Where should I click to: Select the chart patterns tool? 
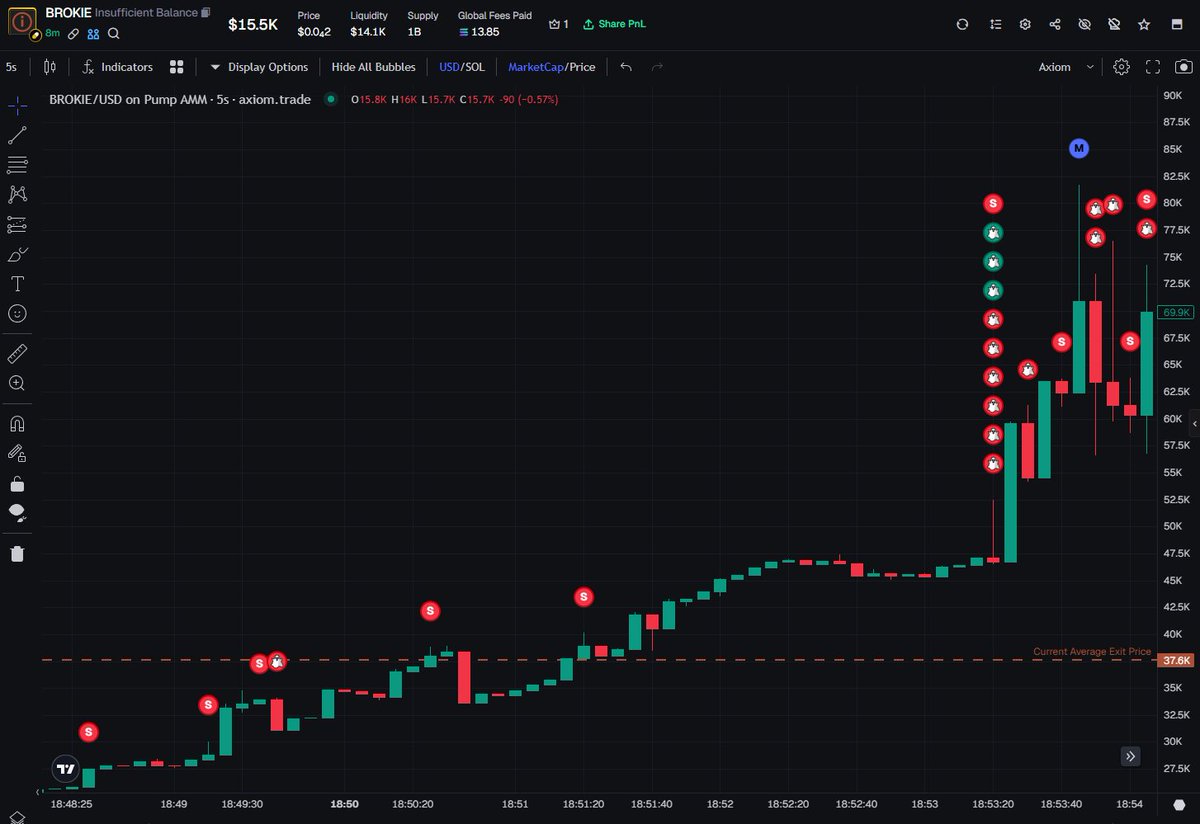(x=17, y=195)
